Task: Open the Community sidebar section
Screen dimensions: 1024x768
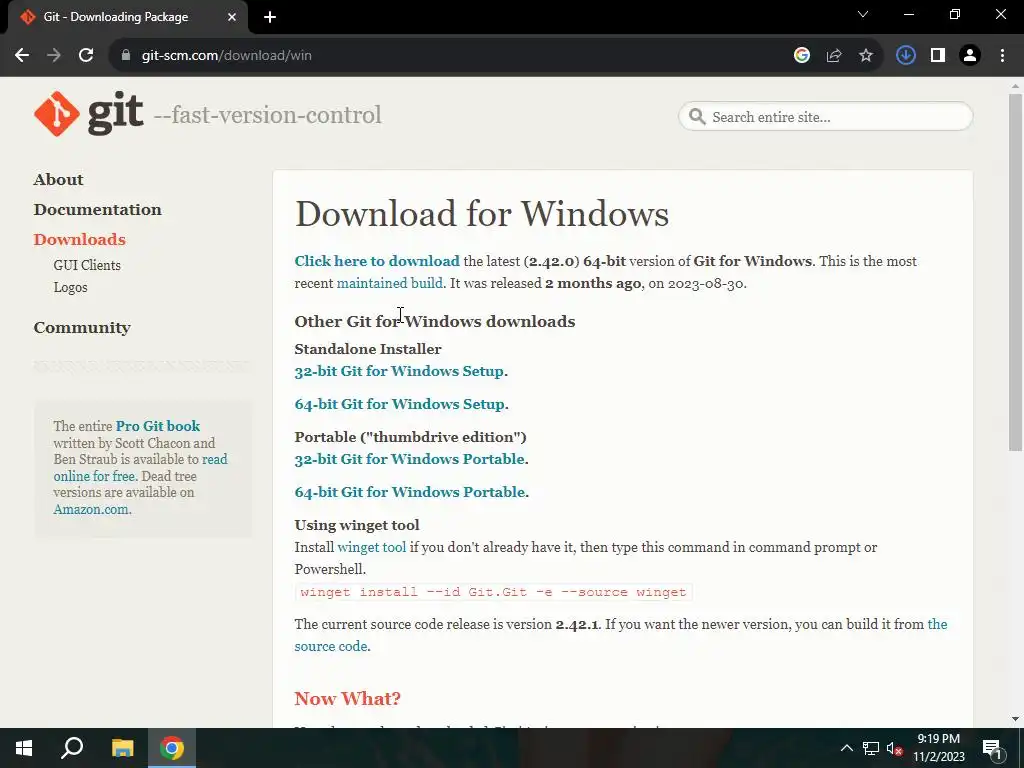Action: (82, 328)
